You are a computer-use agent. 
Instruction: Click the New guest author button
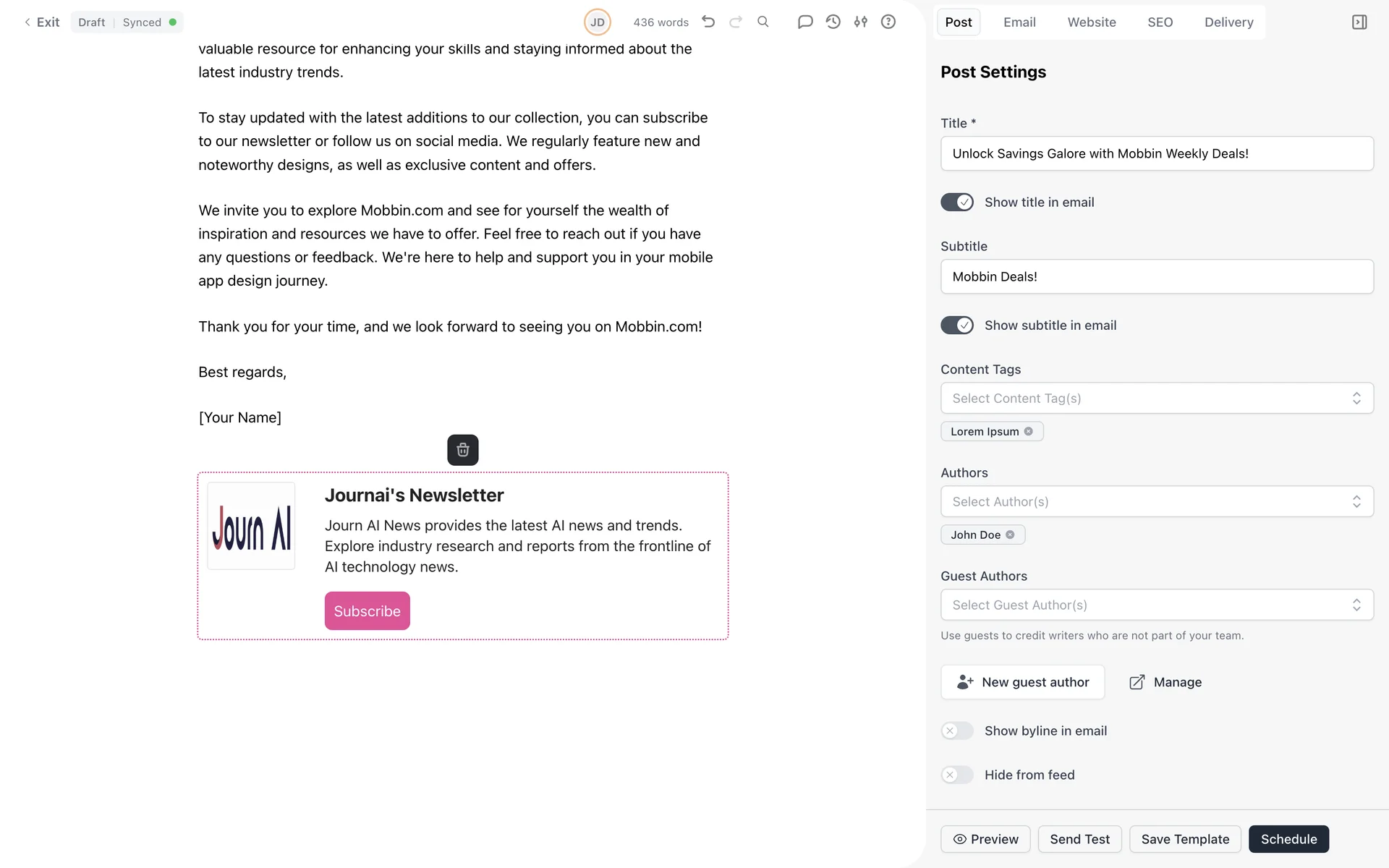pos(1022,682)
